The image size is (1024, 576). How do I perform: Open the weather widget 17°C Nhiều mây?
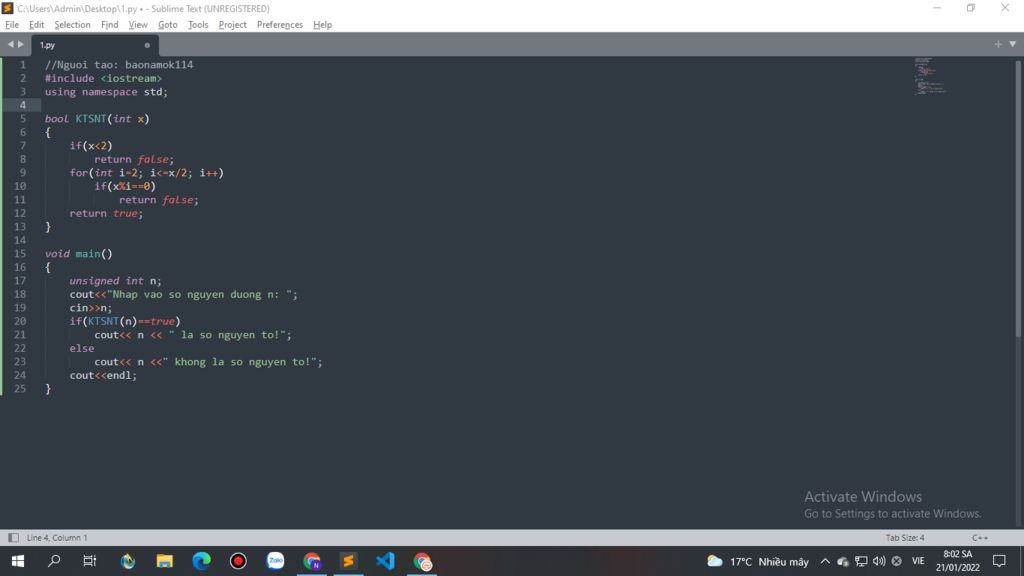coord(758,561)
